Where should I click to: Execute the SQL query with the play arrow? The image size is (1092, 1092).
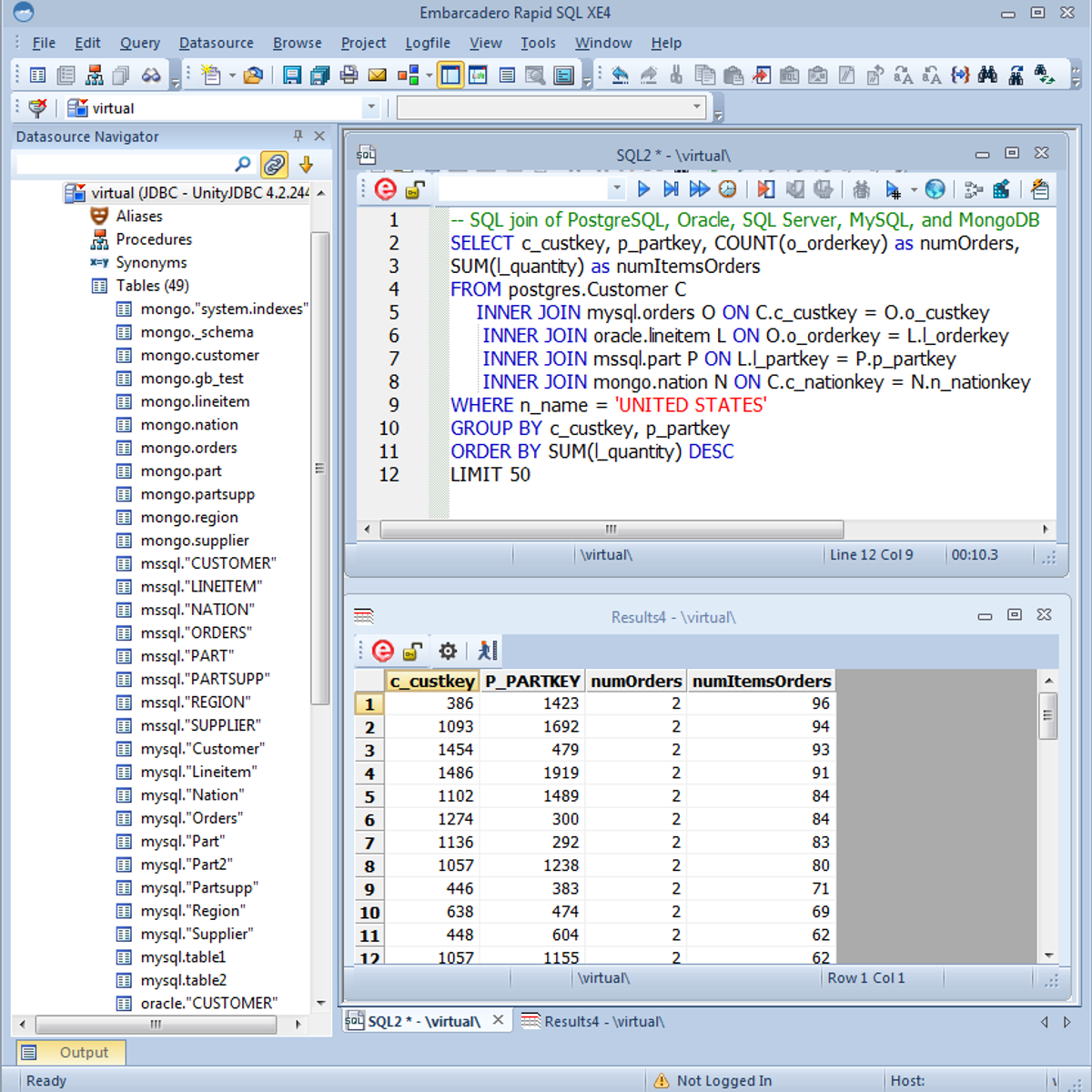643,188
